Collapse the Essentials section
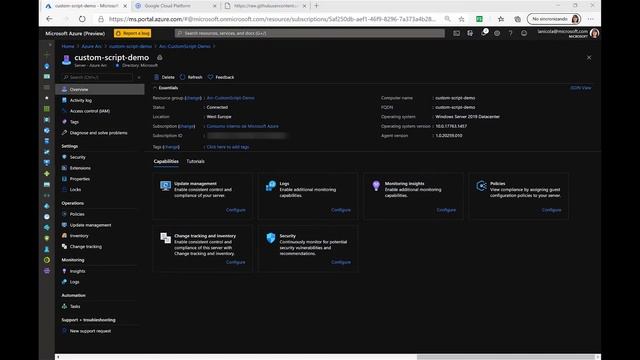640x360 pixels. pos(155,88)
